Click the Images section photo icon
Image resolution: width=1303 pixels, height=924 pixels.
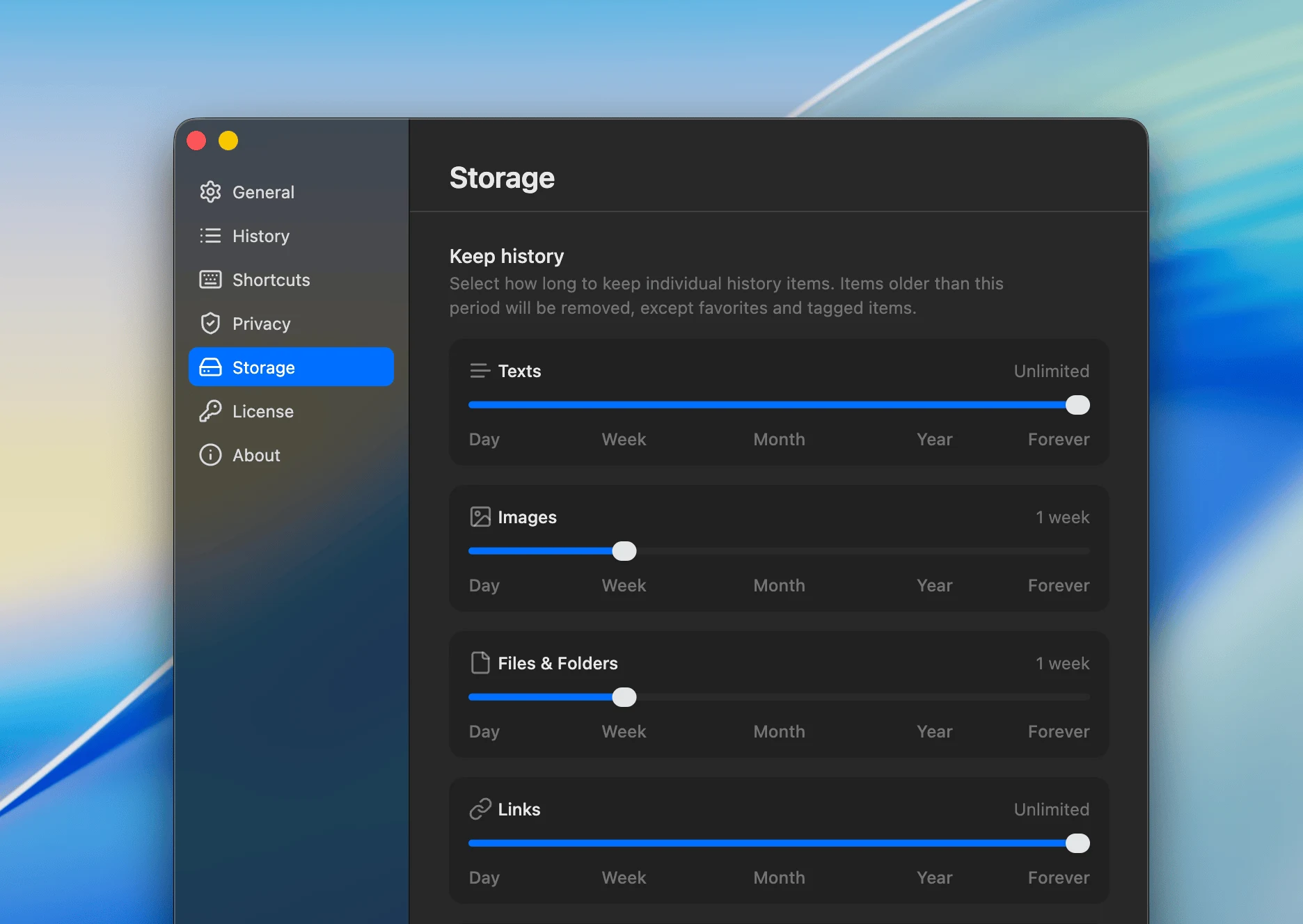click(x=480, y=516)
